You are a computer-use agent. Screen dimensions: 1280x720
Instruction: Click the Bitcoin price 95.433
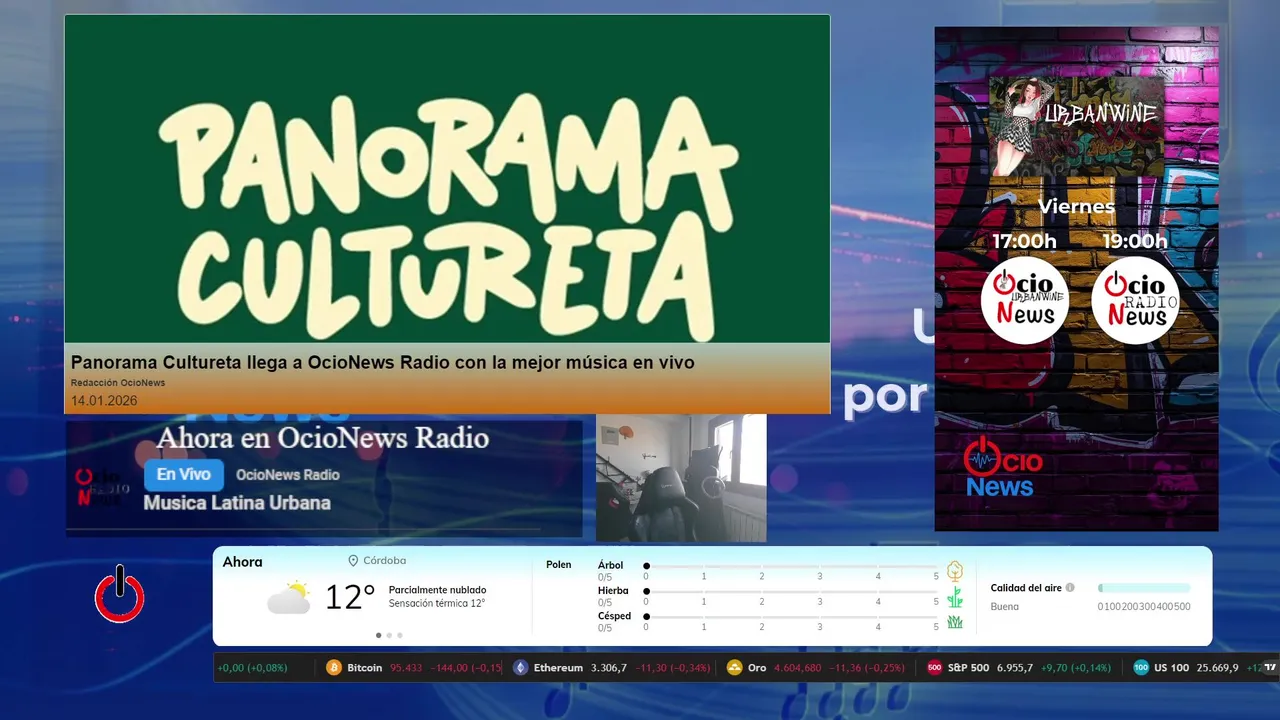click(406, 668)
